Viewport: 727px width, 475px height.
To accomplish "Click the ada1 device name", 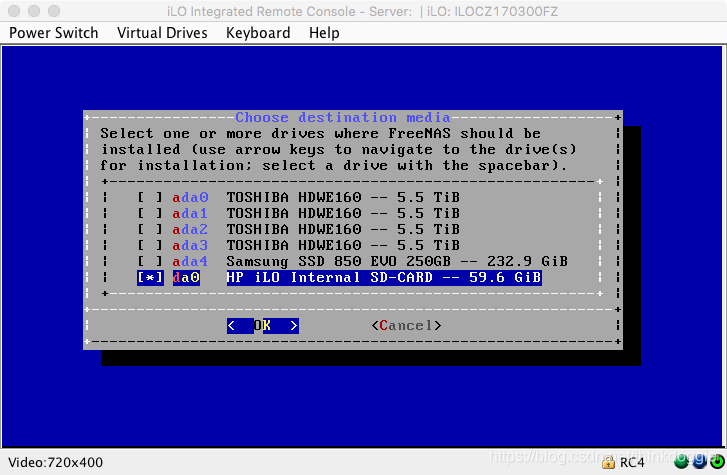I will [x=190, y=213].
